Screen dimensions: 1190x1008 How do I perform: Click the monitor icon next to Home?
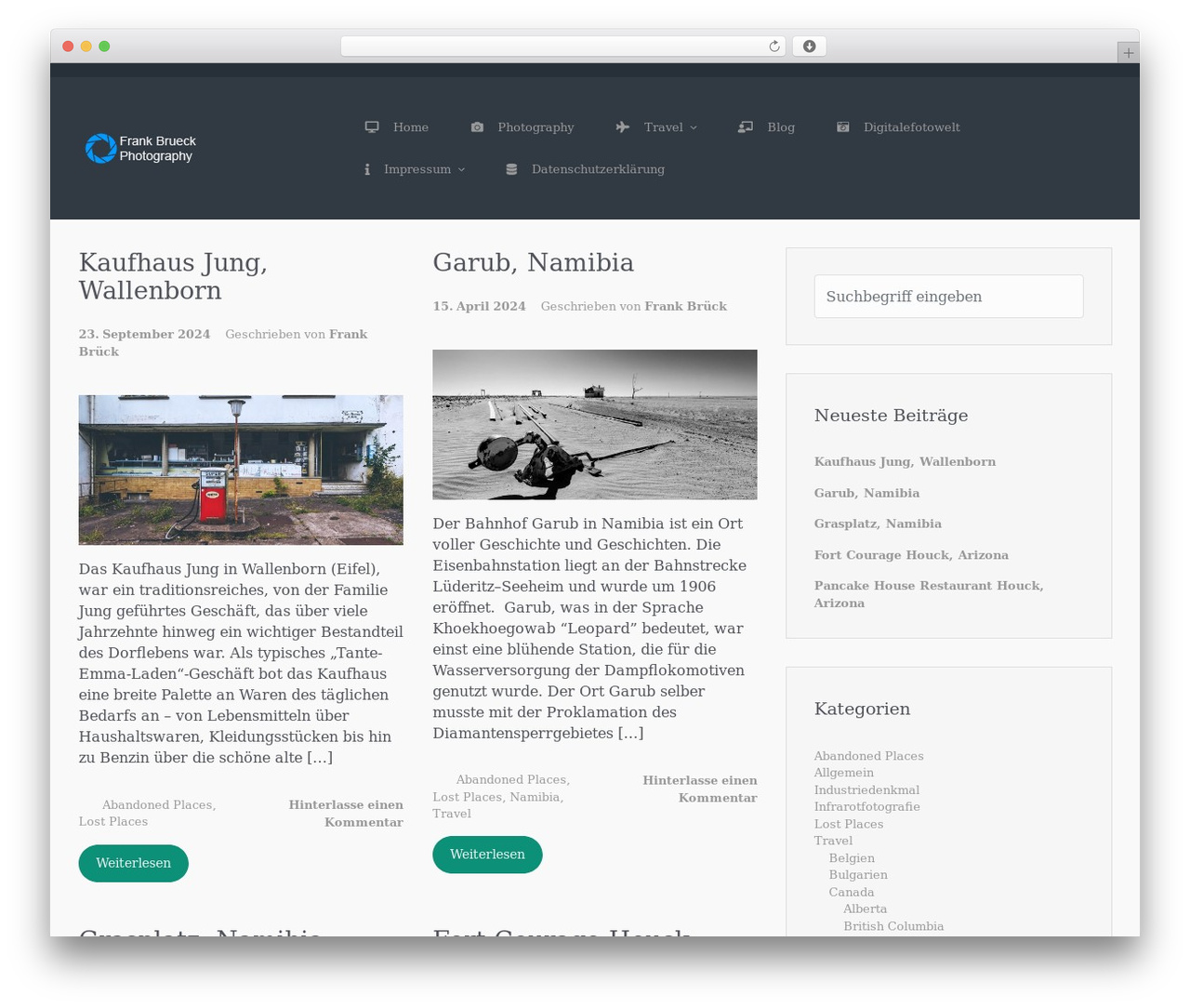[372, 127]
